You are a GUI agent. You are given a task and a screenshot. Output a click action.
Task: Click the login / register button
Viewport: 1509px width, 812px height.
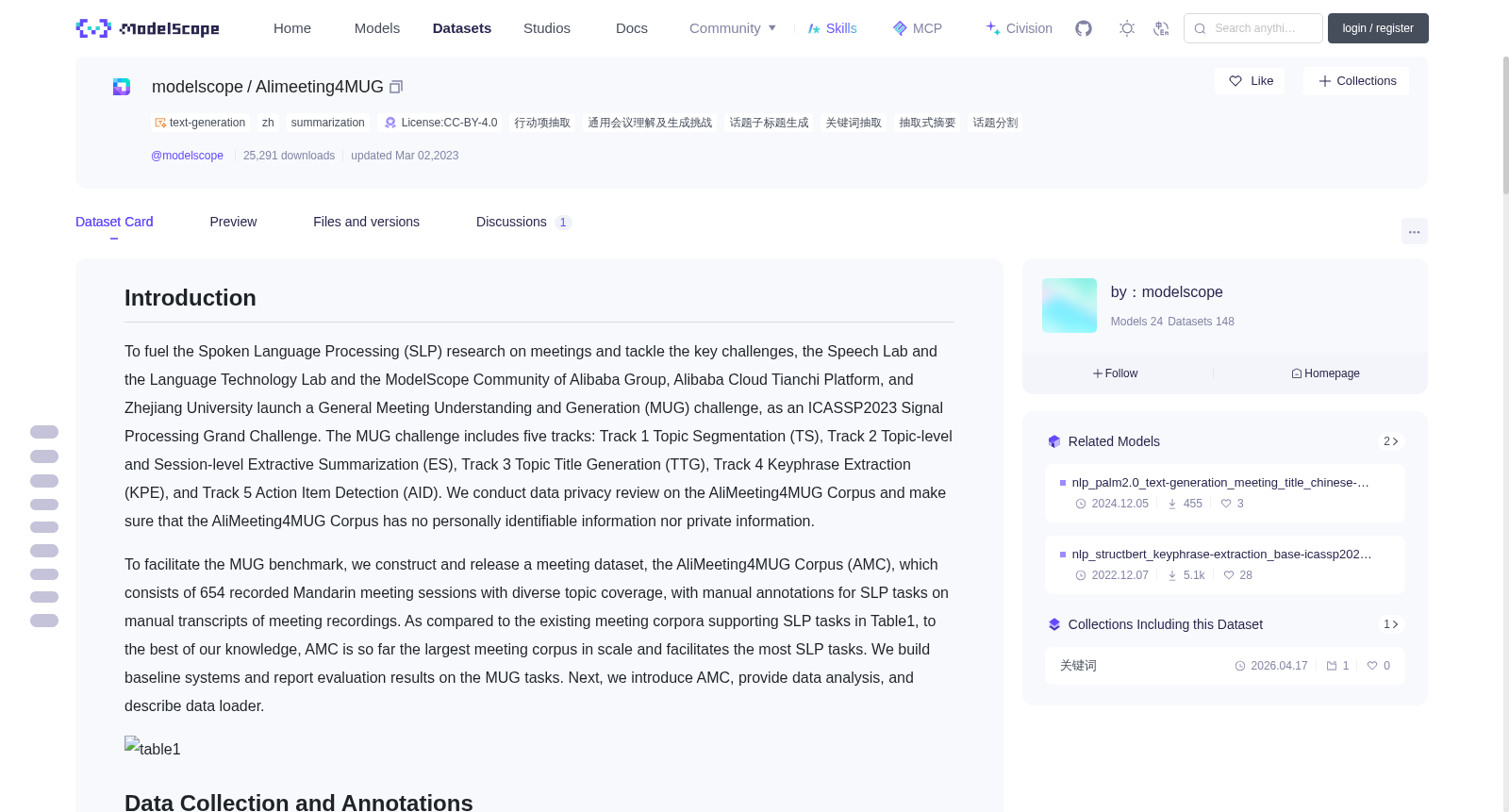click(1378, 28)
